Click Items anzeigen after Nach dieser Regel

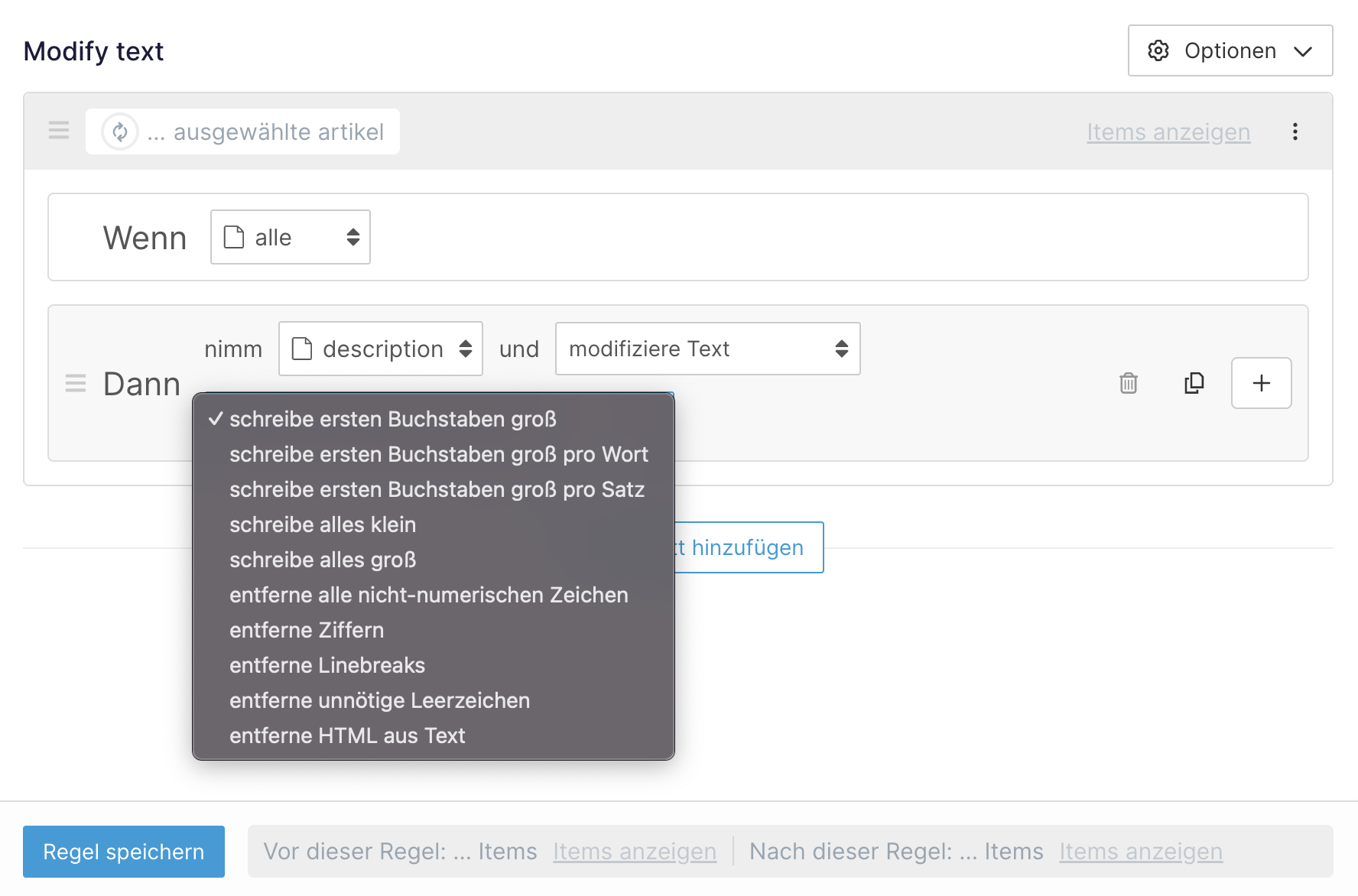point(1141,852)
